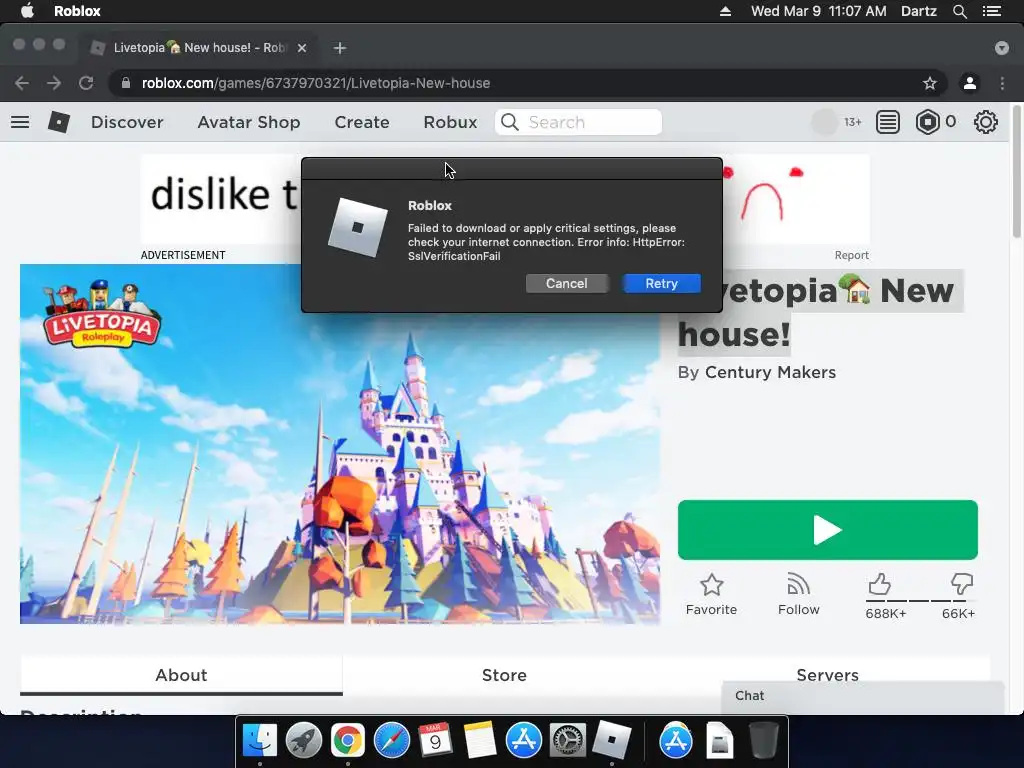Select the Livetopia New house browser tab
This screenshot has height=768, width=1024.
[199, 48]
